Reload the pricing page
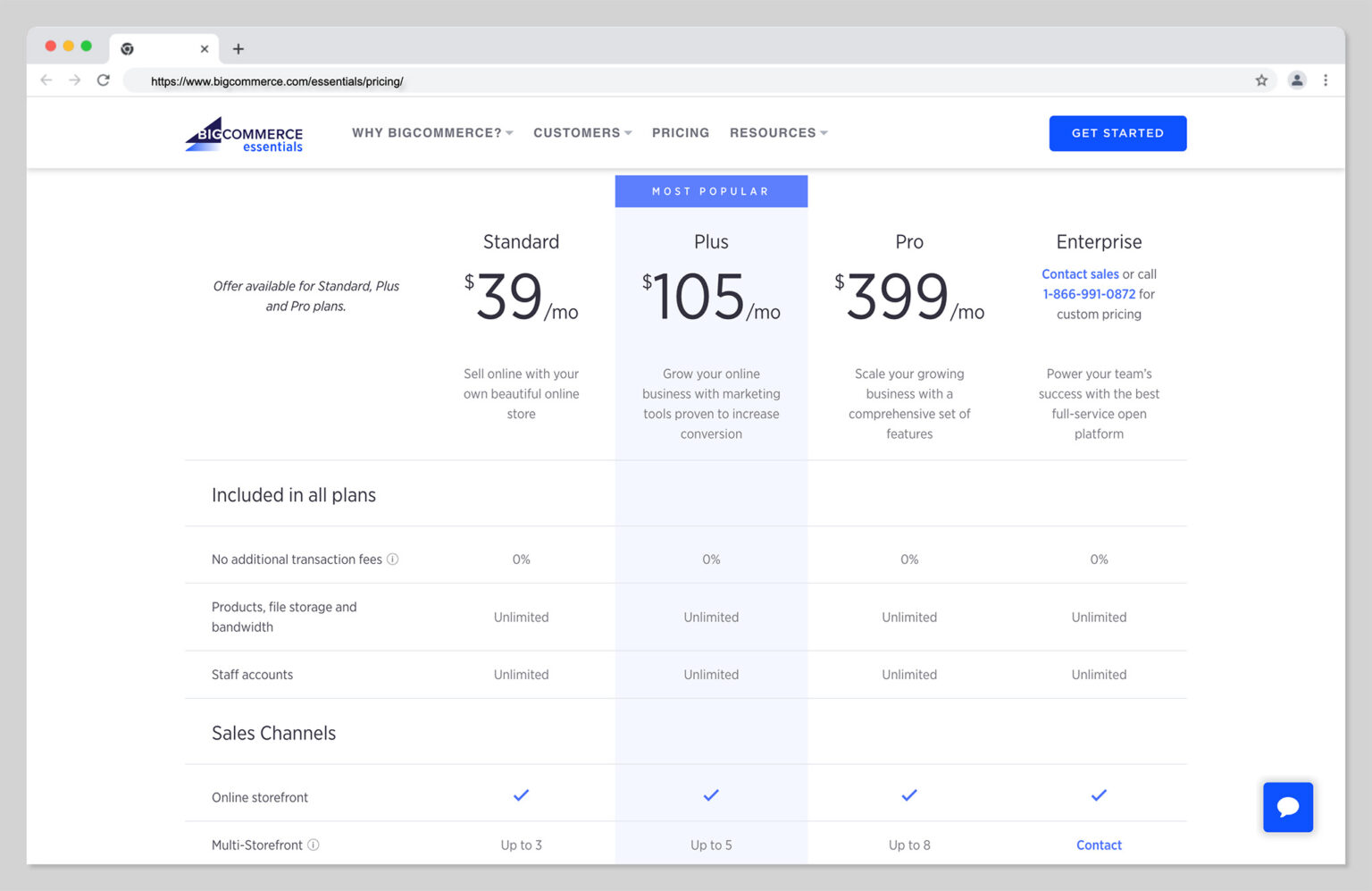1372x891 pixels. point(104,80)
